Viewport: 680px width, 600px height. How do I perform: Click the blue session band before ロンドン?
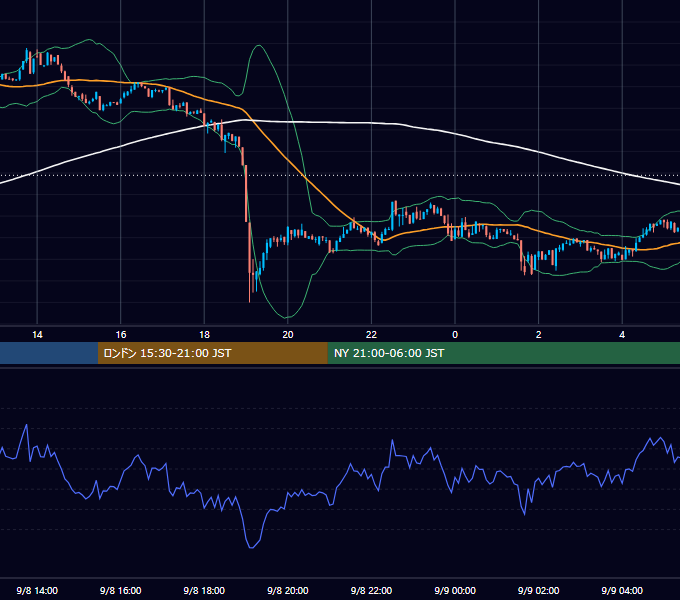click(x=49, y=353)
